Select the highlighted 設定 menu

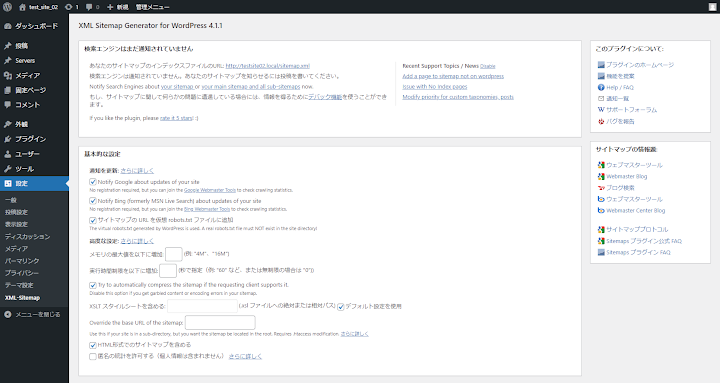(x=34, y=183)
